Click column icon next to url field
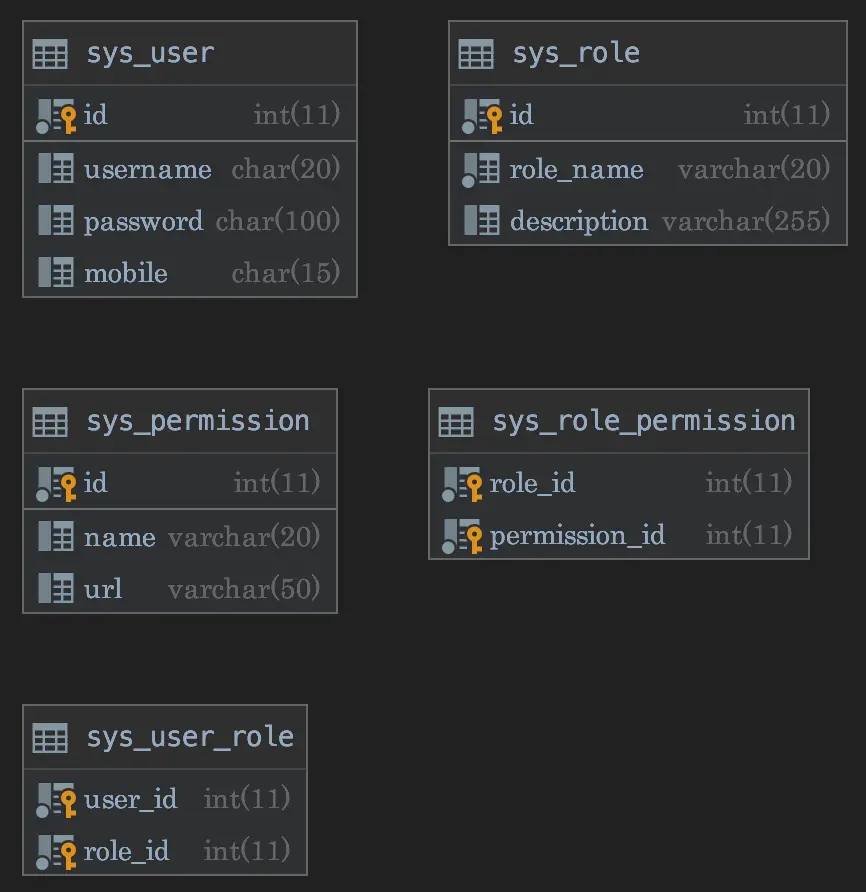The image size is (866, 892). pyautogui.click(x=56, y=588)
